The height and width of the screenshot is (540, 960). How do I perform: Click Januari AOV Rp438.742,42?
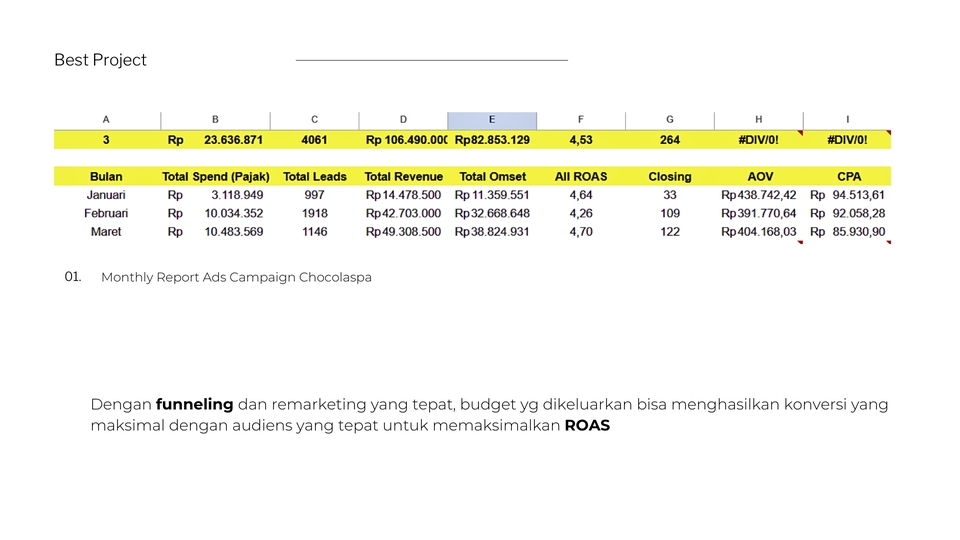point(759,195)
